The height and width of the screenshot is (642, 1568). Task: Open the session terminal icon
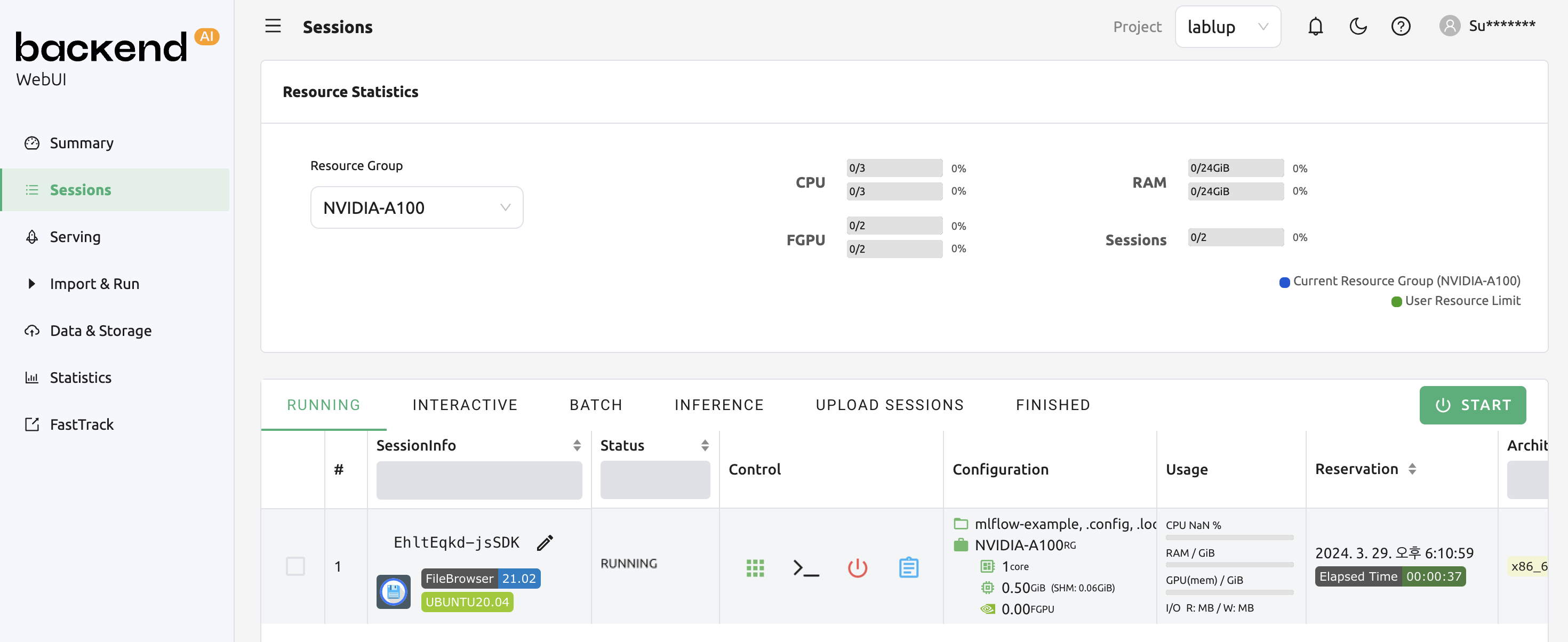806,568
